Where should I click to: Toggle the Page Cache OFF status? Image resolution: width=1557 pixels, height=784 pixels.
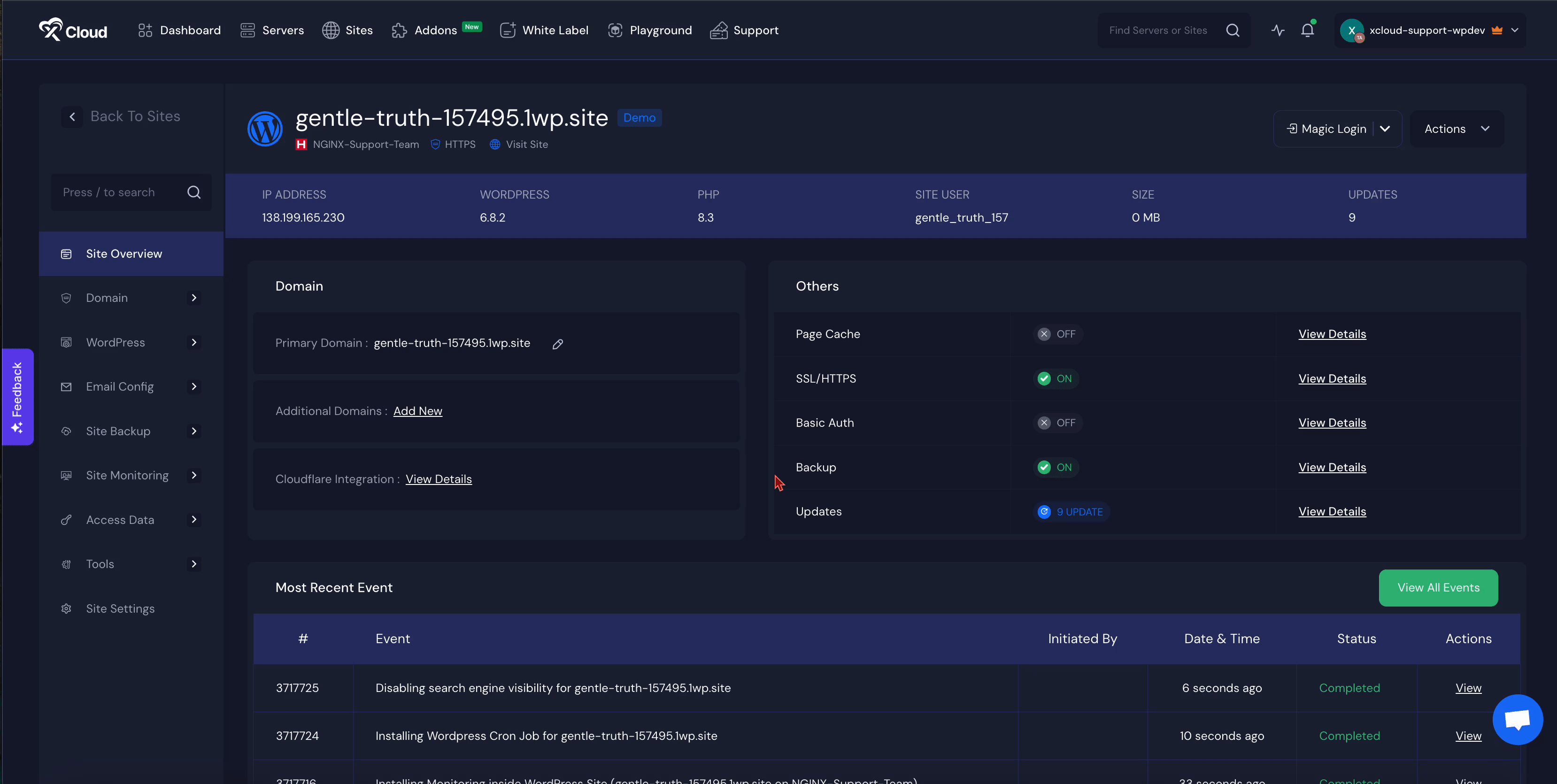tap(1057, 334)
